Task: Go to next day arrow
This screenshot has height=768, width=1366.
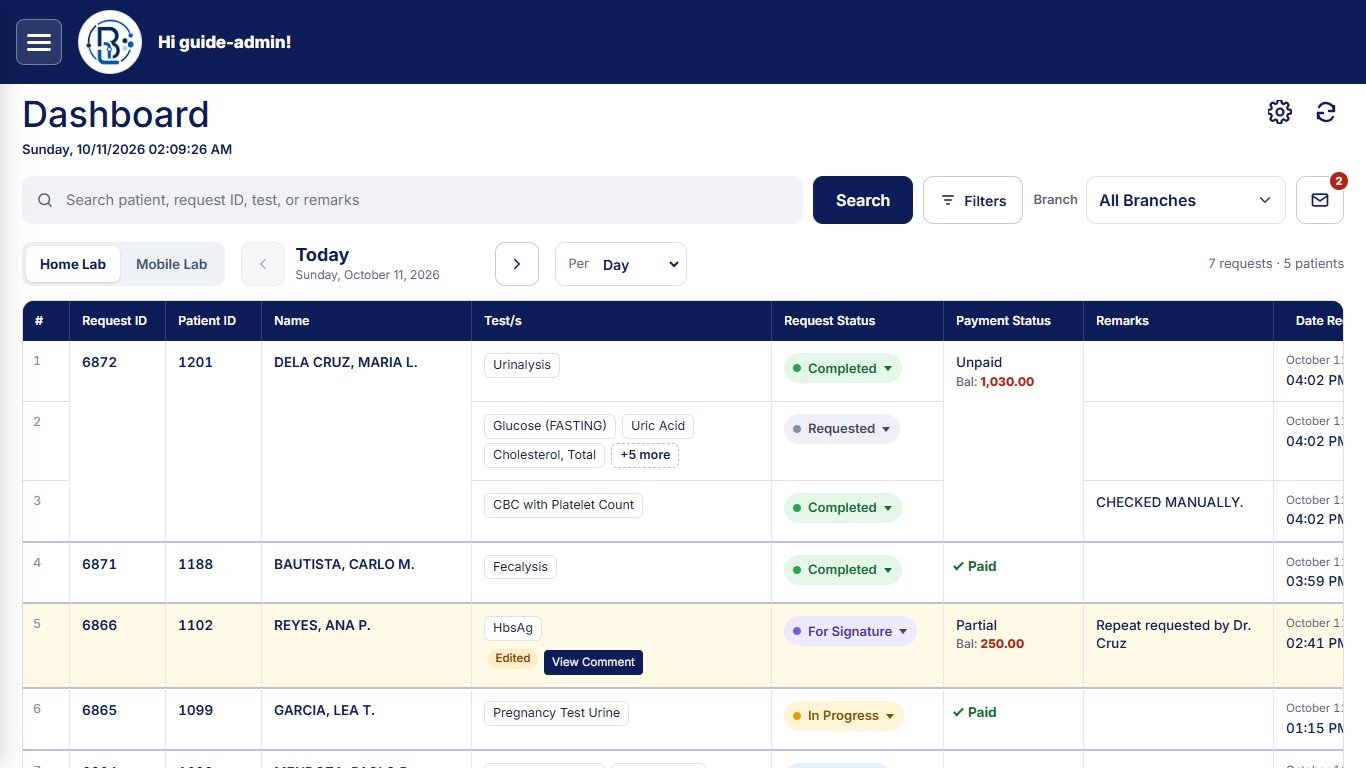Action: pos(517,264)
